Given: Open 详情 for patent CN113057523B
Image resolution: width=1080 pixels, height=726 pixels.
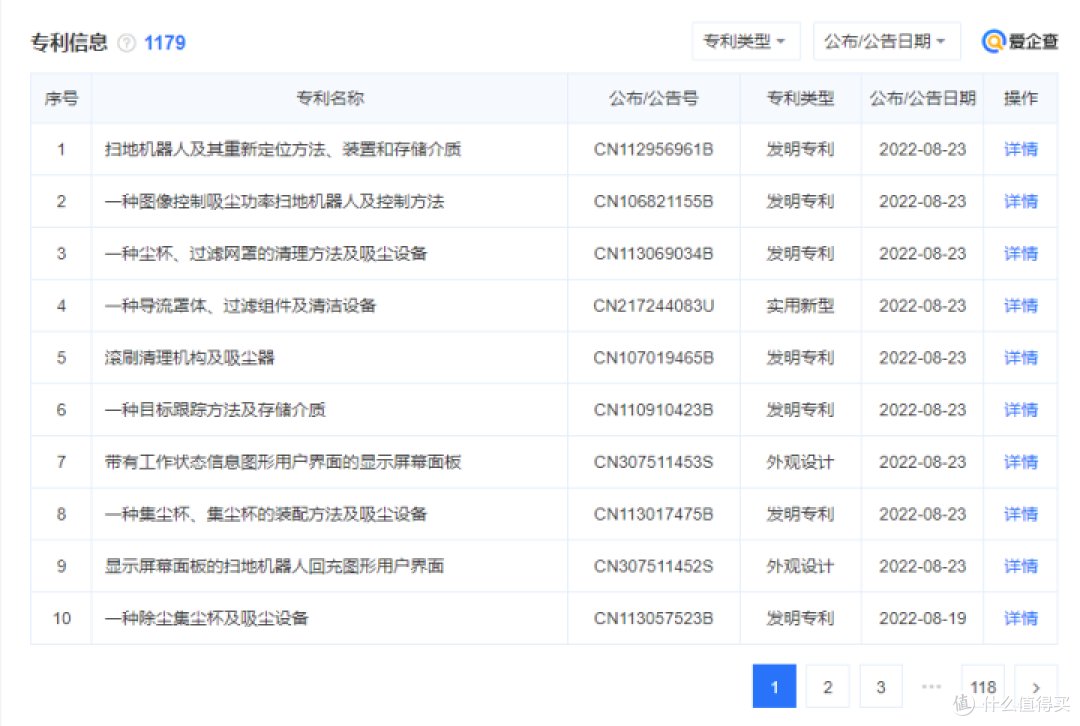Looking at the screenshot, I should (1021, 619).
